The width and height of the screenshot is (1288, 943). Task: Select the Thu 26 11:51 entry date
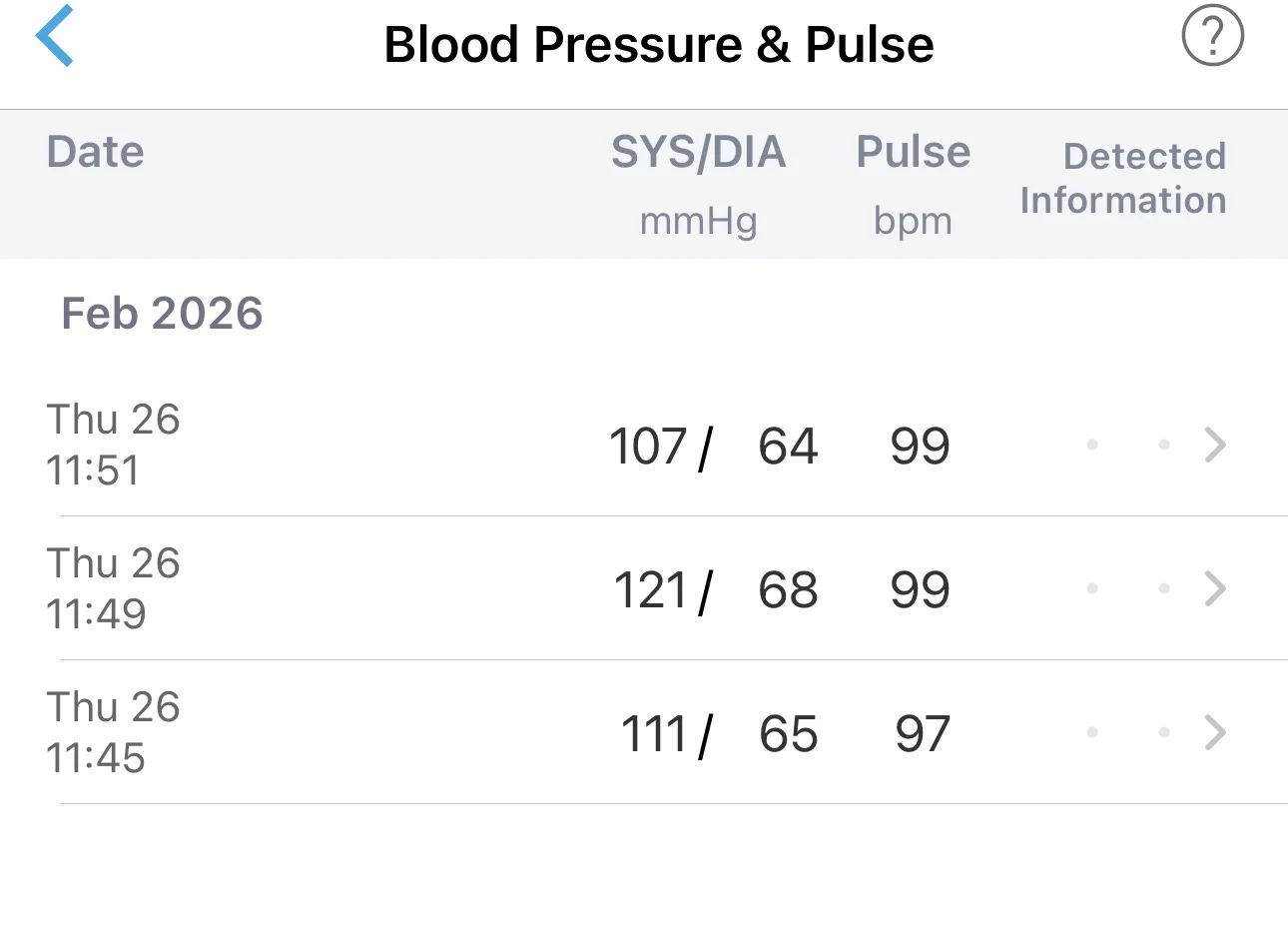(113, 445)
